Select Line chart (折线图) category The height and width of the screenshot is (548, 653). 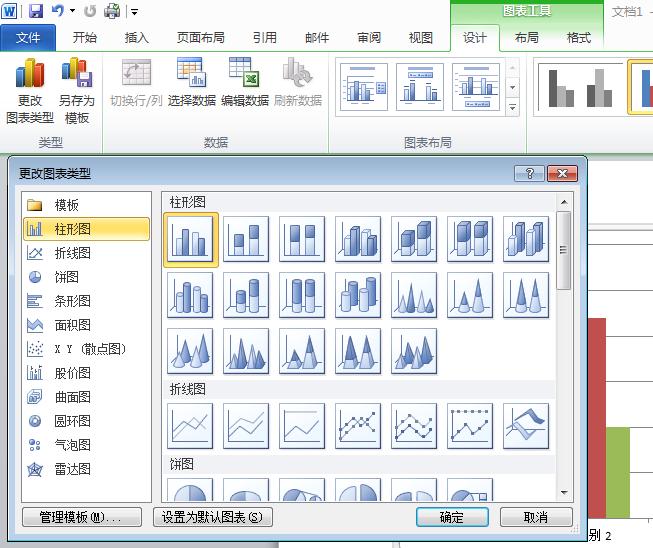pos(86,253)
